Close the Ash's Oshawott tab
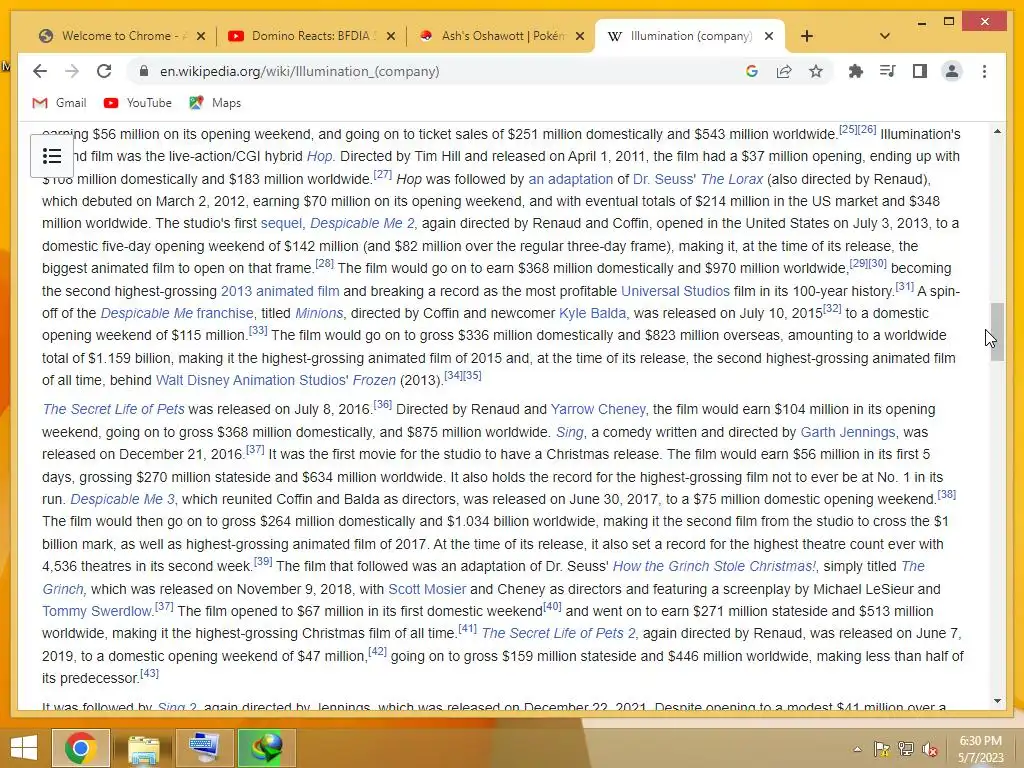The image size is (1024, 768). tap(580, 37)
